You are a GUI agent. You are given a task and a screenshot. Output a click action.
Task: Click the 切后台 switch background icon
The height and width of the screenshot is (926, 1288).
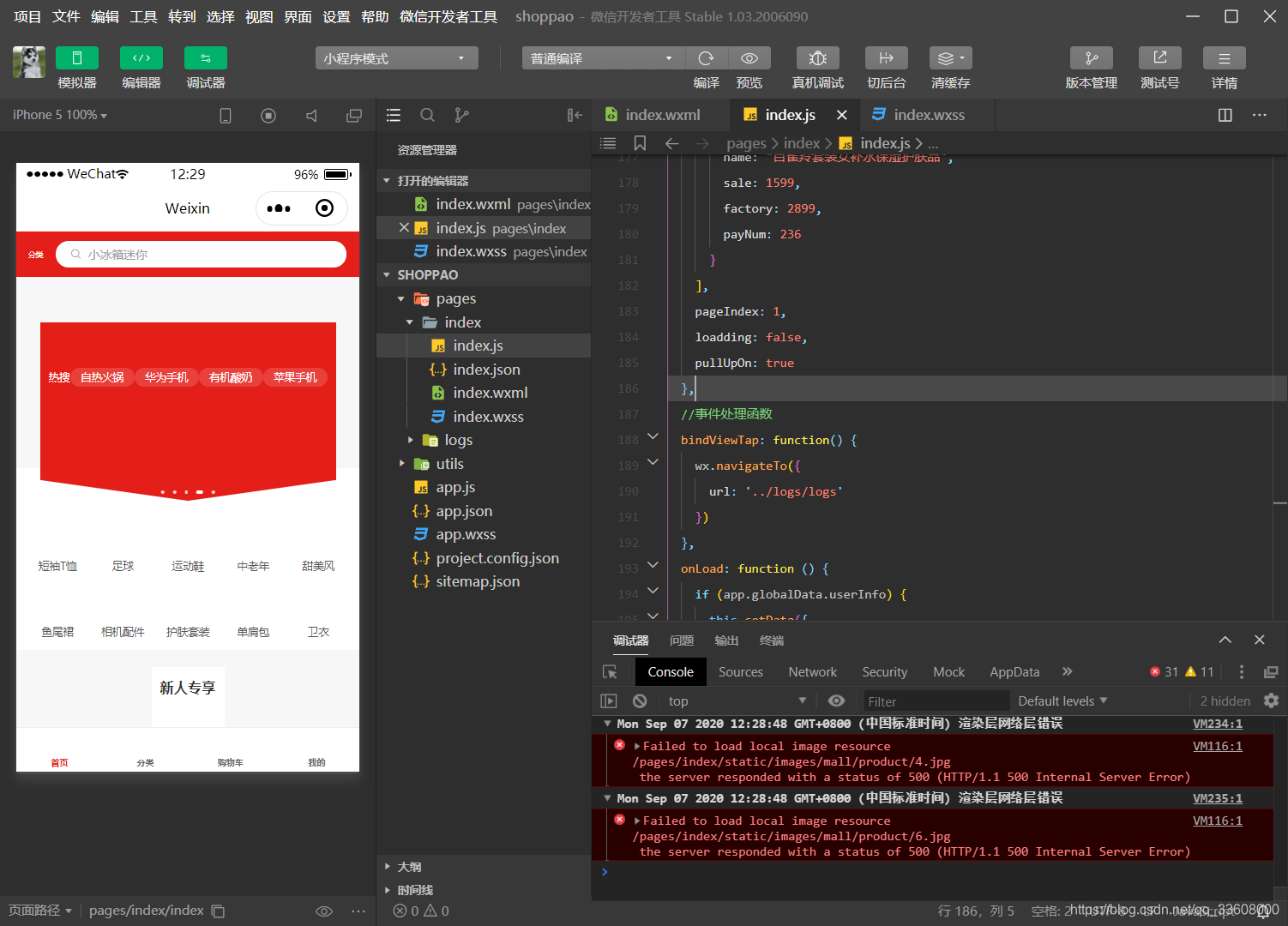pos(887,58)
